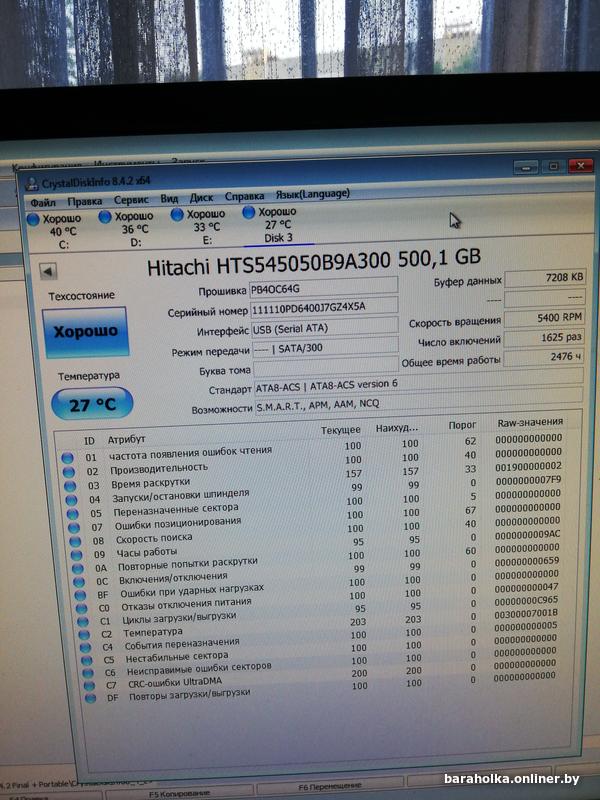Screen dimensions: 600x800
Task: Select Циклы загрузки/выгрузки attribute text
Action: 179,618
